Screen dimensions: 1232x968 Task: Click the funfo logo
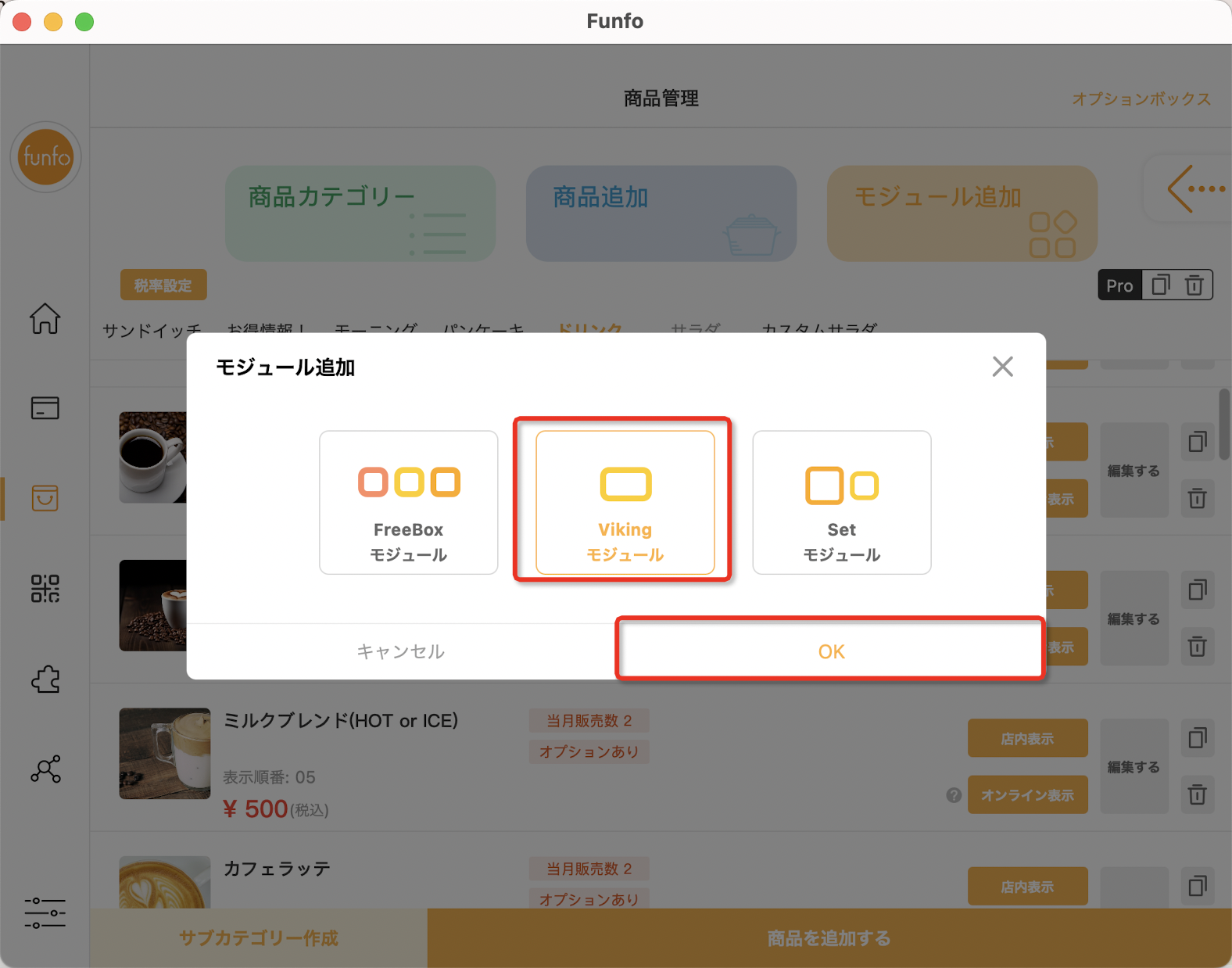[x=46, y=157]
